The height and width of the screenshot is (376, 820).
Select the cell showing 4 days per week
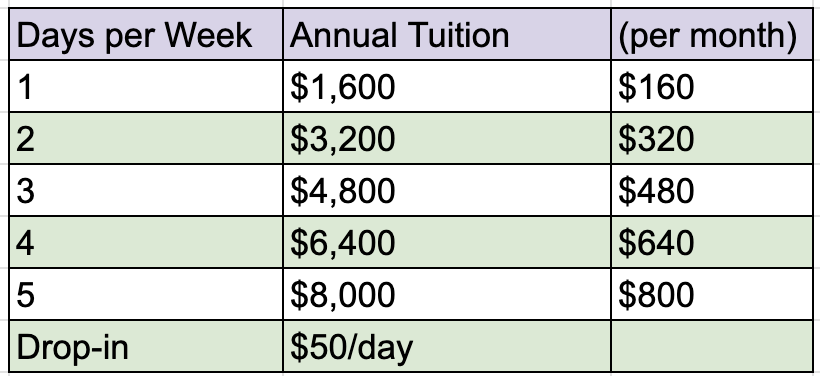(146, 242)
